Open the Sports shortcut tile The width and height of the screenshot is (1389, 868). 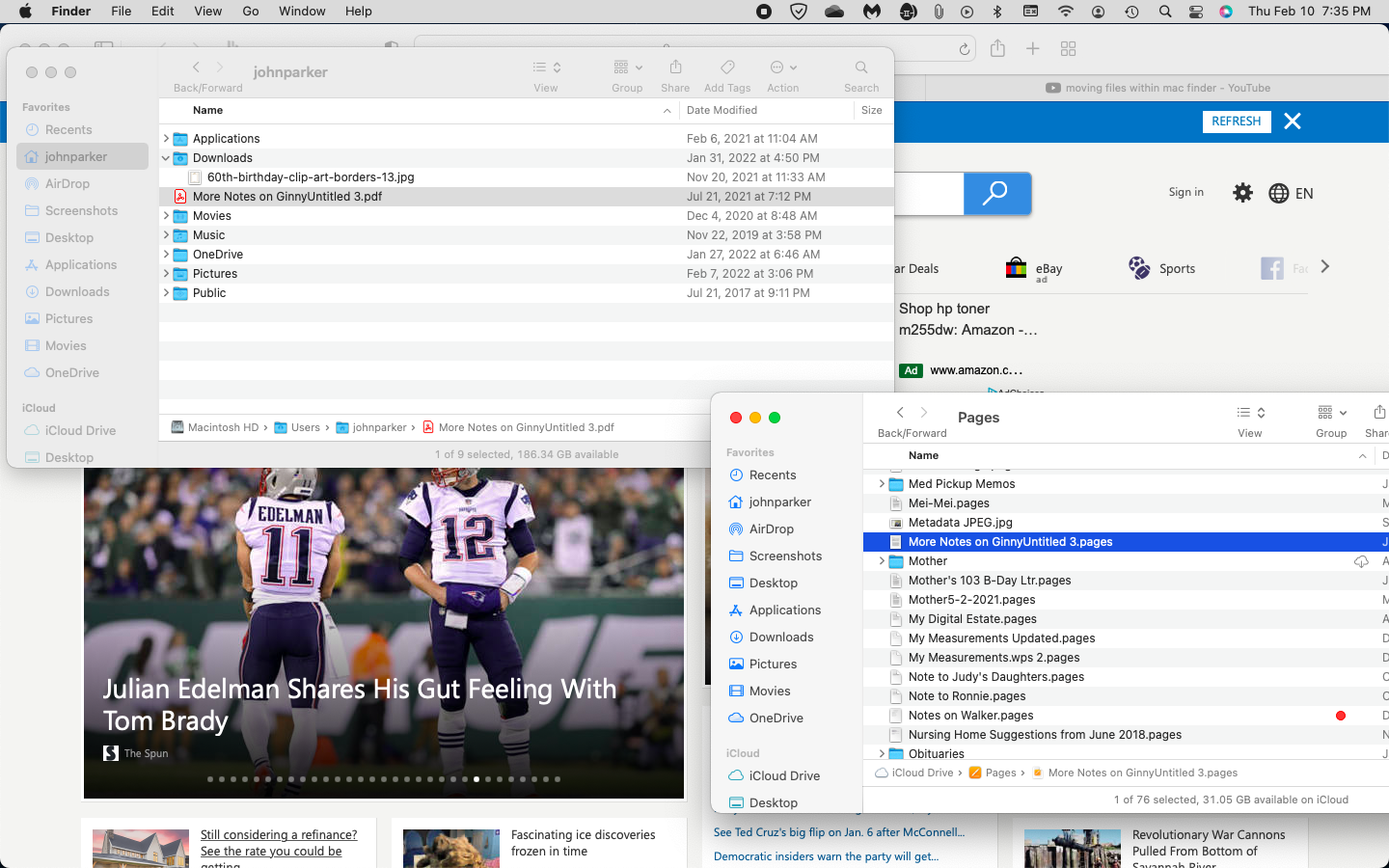(x=1162, y=268)
